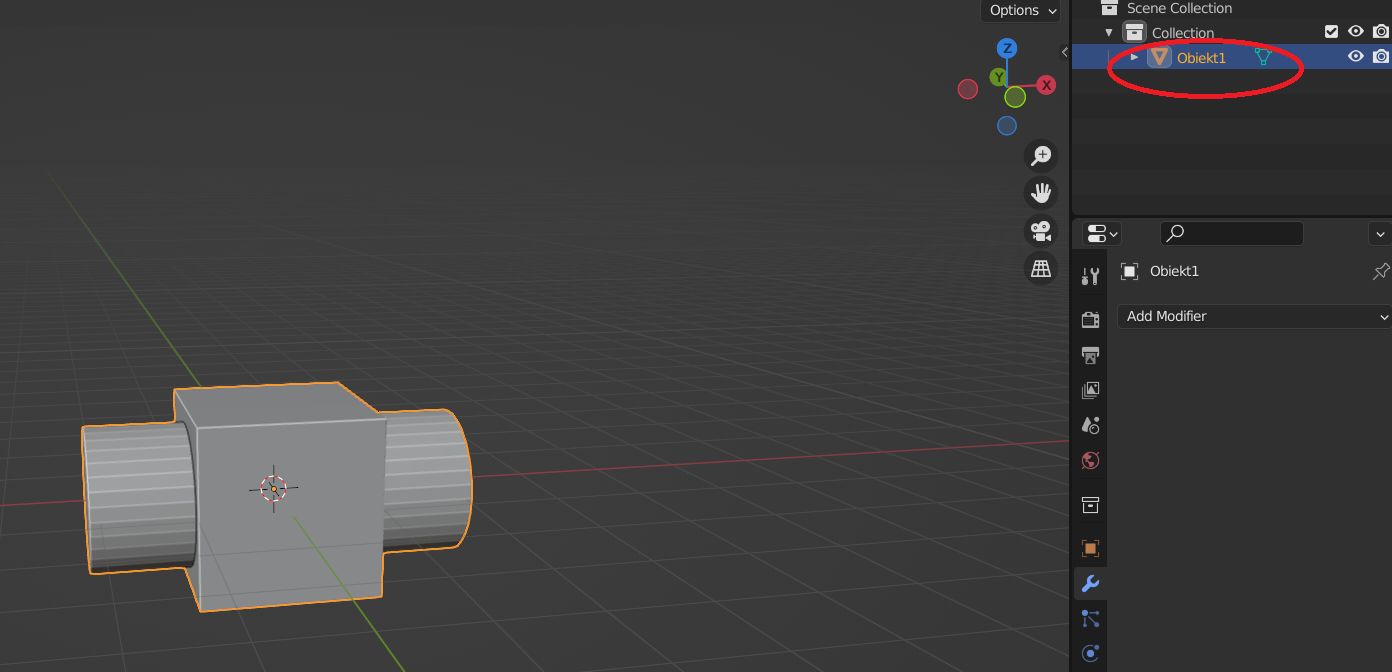
Task: Open the Add Modifier dropdown
Action: coord(1254,316)
